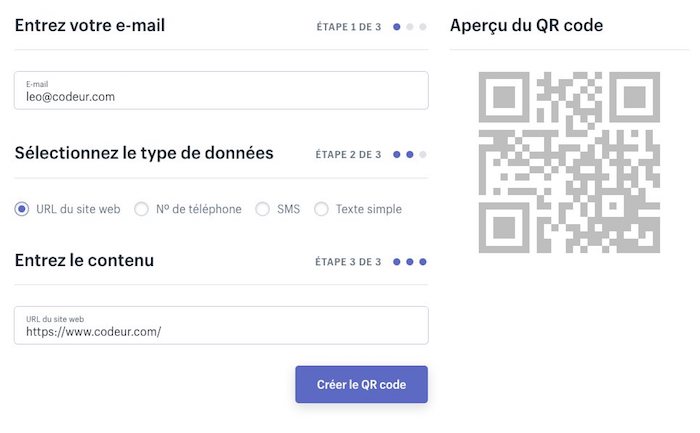Click the ÉTAPE 2 DE 3 label
The image size is (700, 433).
(348, 155)
